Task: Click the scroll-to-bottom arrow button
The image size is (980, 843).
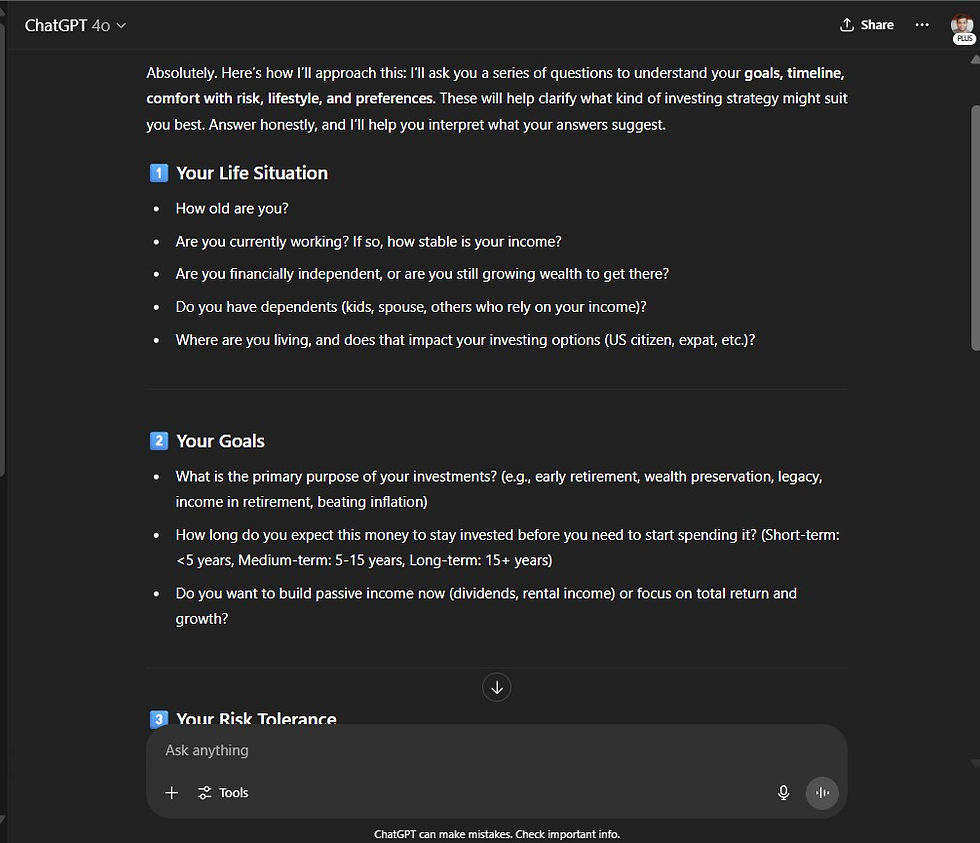Action: [497, 687]
